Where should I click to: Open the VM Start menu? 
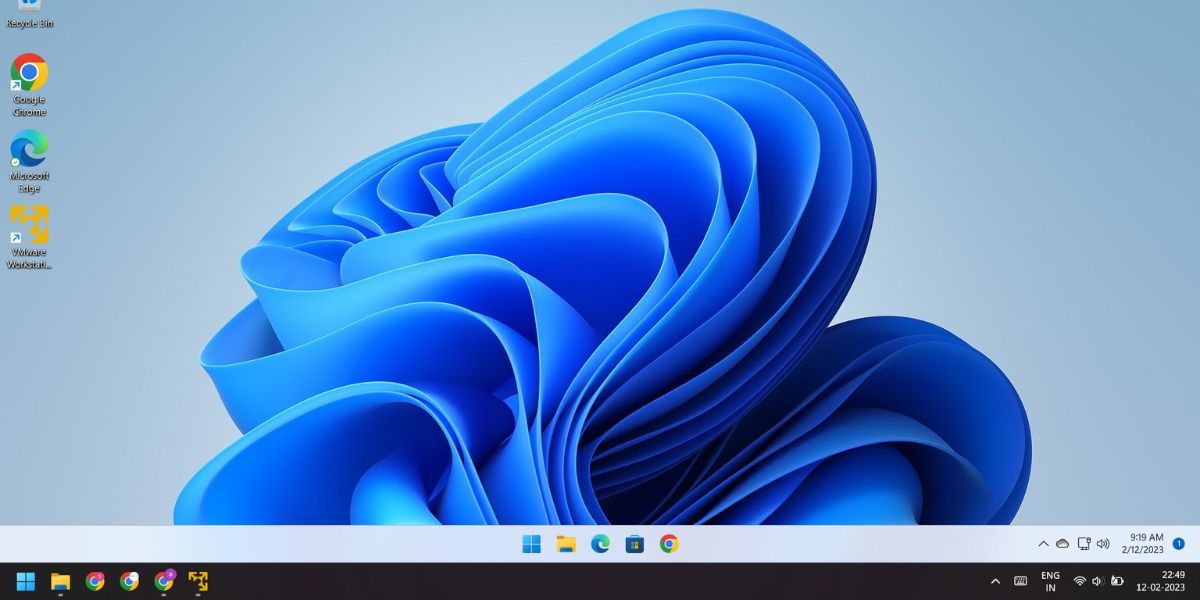click(531, 544)
